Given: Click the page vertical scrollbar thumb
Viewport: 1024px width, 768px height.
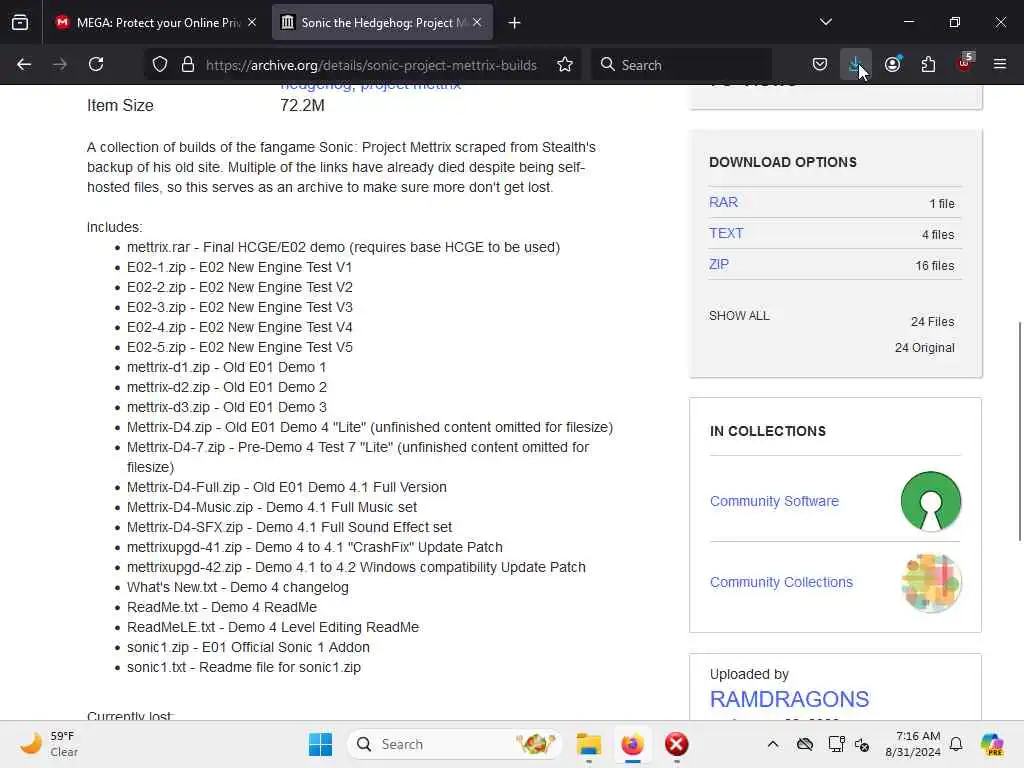Looking at the screenshot, I should coord(1019,431).
